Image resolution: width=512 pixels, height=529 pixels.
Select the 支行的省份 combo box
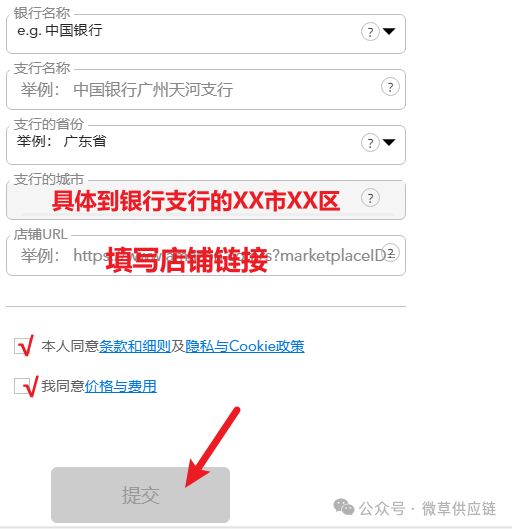click(x=206, y=144)
